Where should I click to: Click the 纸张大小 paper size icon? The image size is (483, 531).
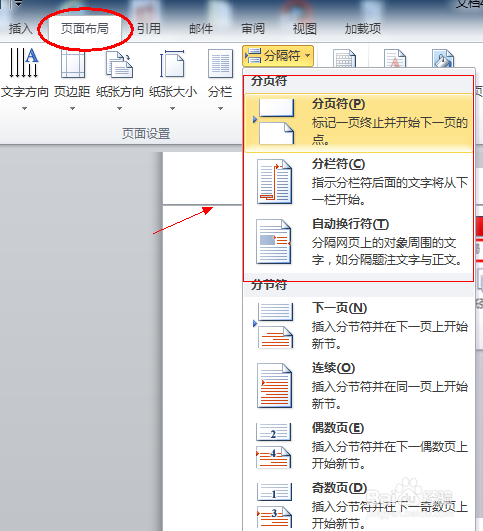coord(172,64)
